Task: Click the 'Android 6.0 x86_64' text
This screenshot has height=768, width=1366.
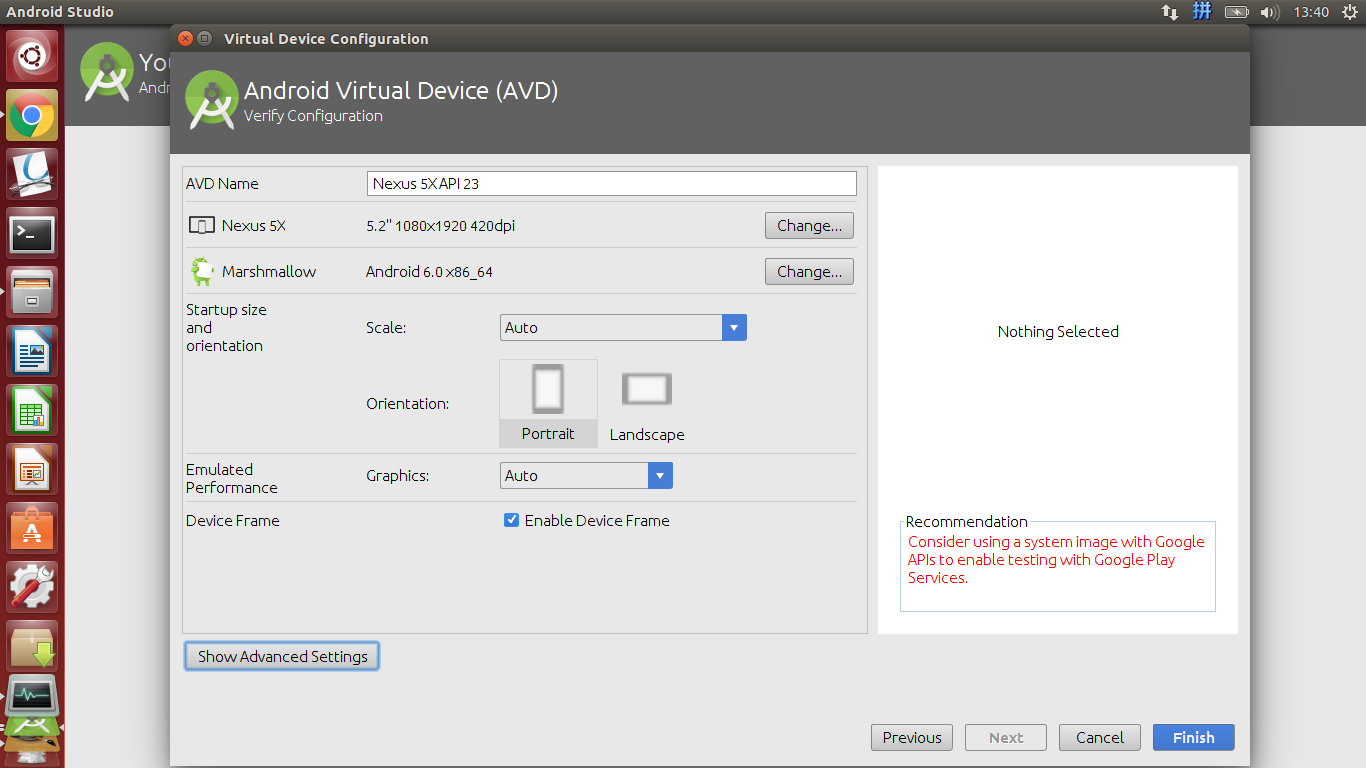Action: [x=429, y=272]
